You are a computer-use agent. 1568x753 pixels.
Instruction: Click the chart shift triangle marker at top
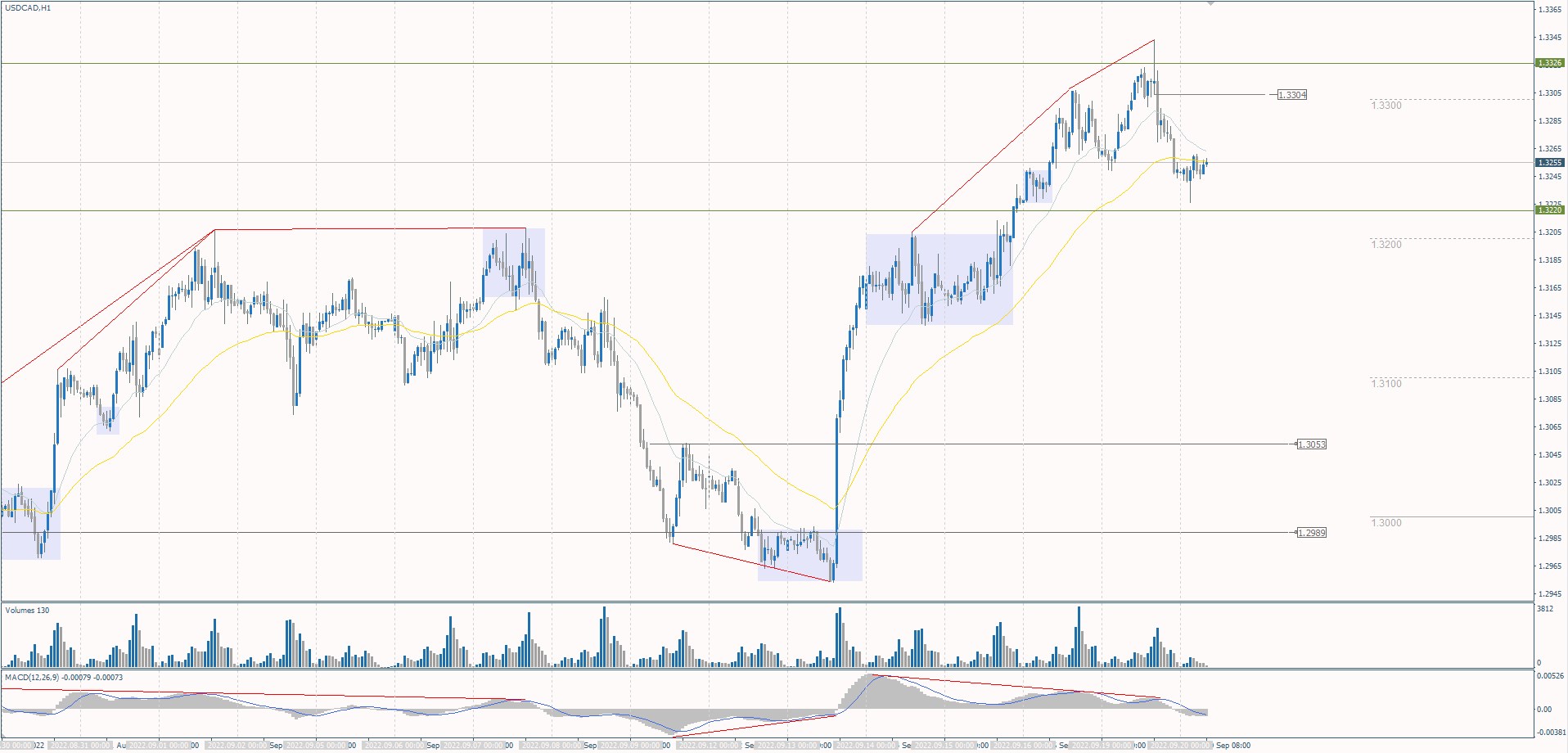click(x=1211, y=4)
